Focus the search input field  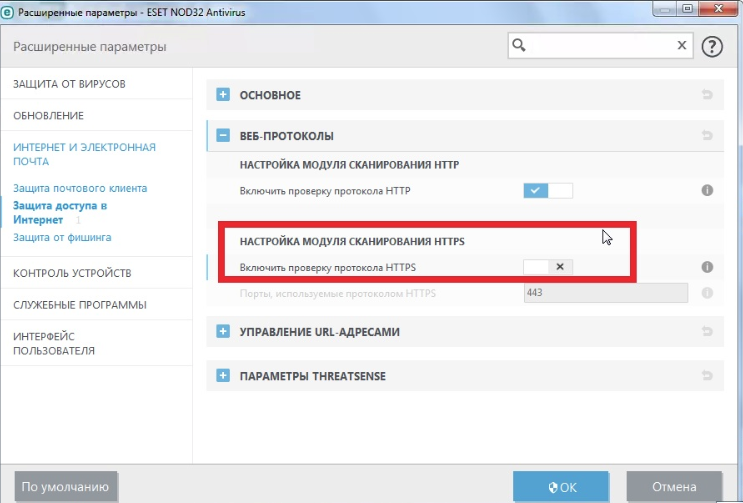(600, 45)
